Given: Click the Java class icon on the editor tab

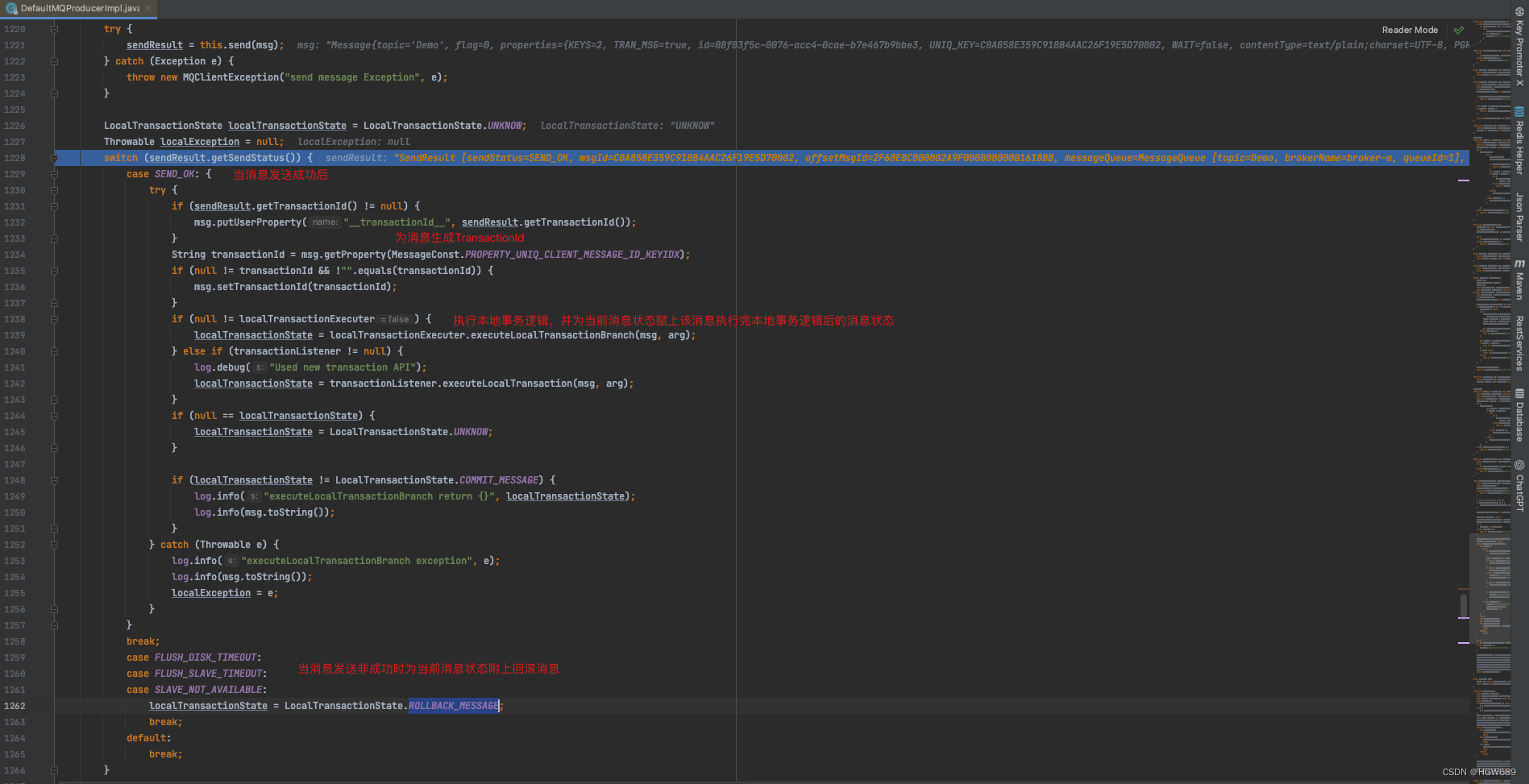Looking at the screenshot, I should tap(11, 8).
